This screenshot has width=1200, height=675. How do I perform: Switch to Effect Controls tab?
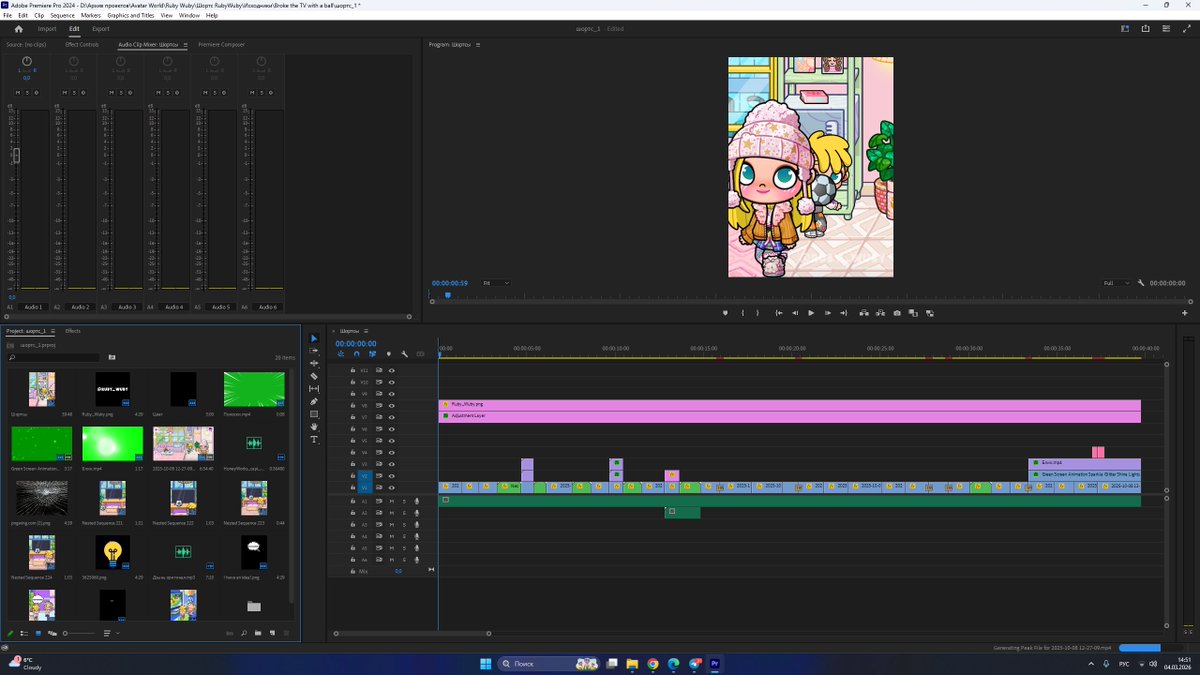(82, 45)
